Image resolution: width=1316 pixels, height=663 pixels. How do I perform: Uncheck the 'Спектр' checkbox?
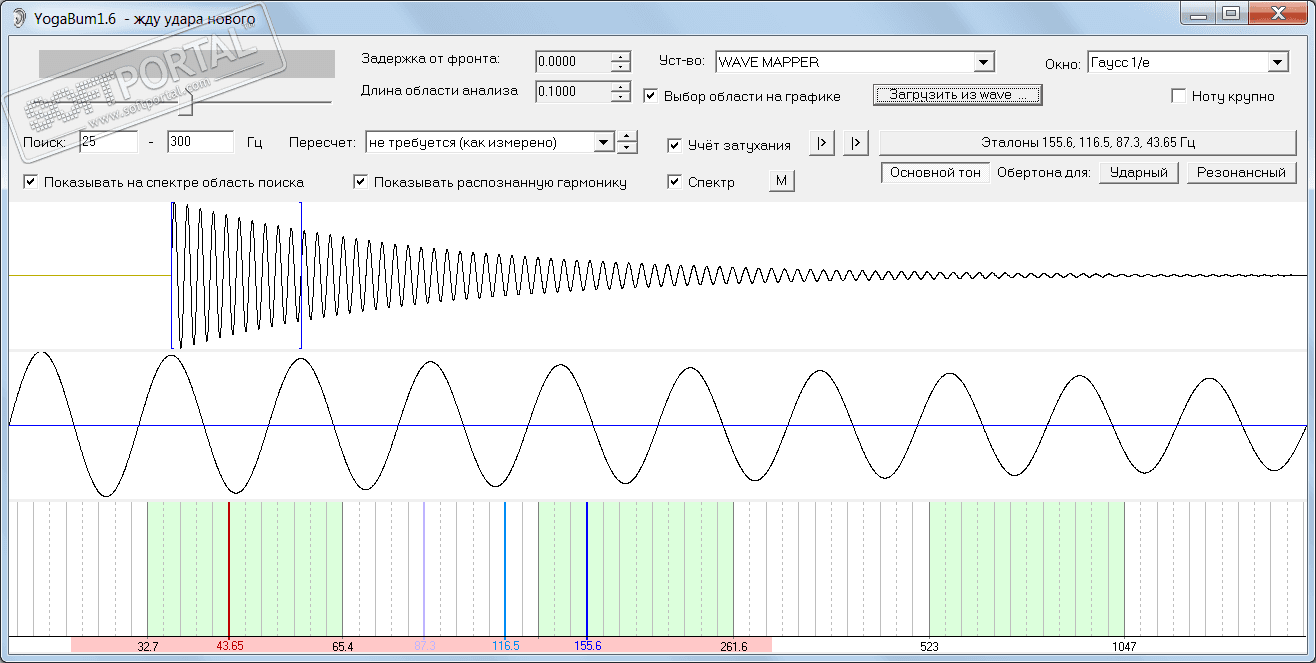click(675, 182)
